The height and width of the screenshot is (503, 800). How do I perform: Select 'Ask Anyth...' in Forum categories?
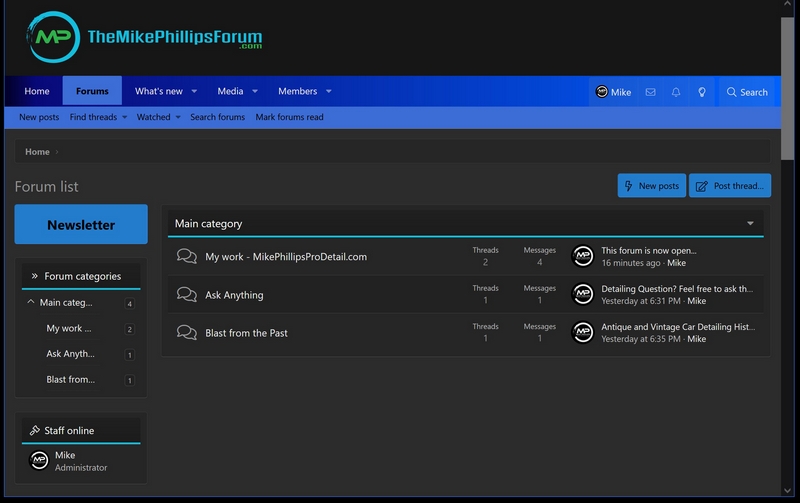(x=70, y=354)
